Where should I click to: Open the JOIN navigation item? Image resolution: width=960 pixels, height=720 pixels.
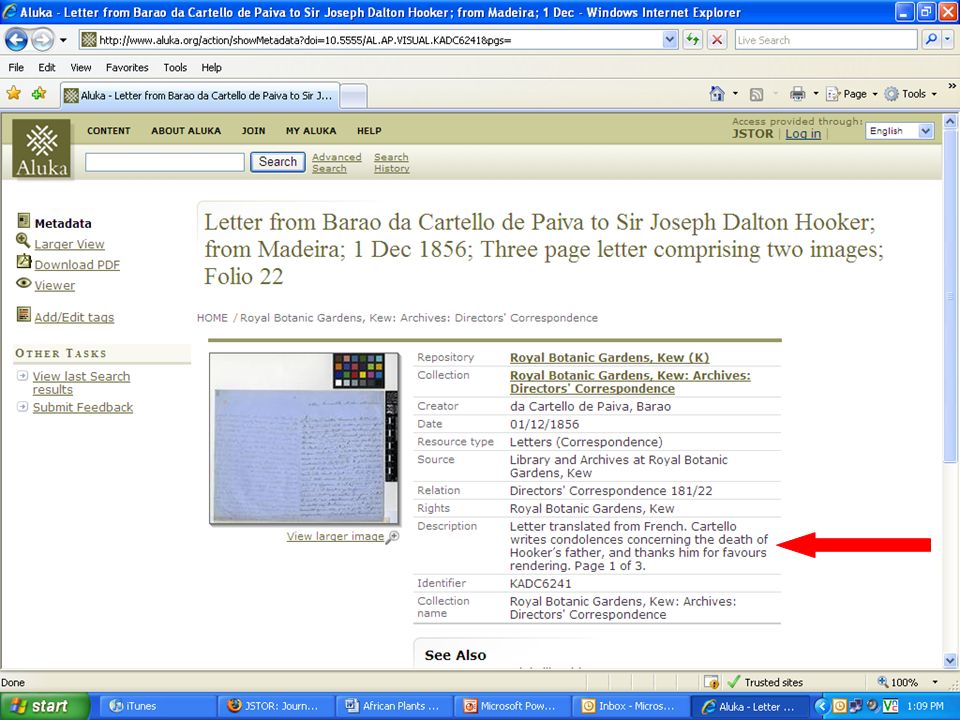pyautogui.click(x=253, y=131)
